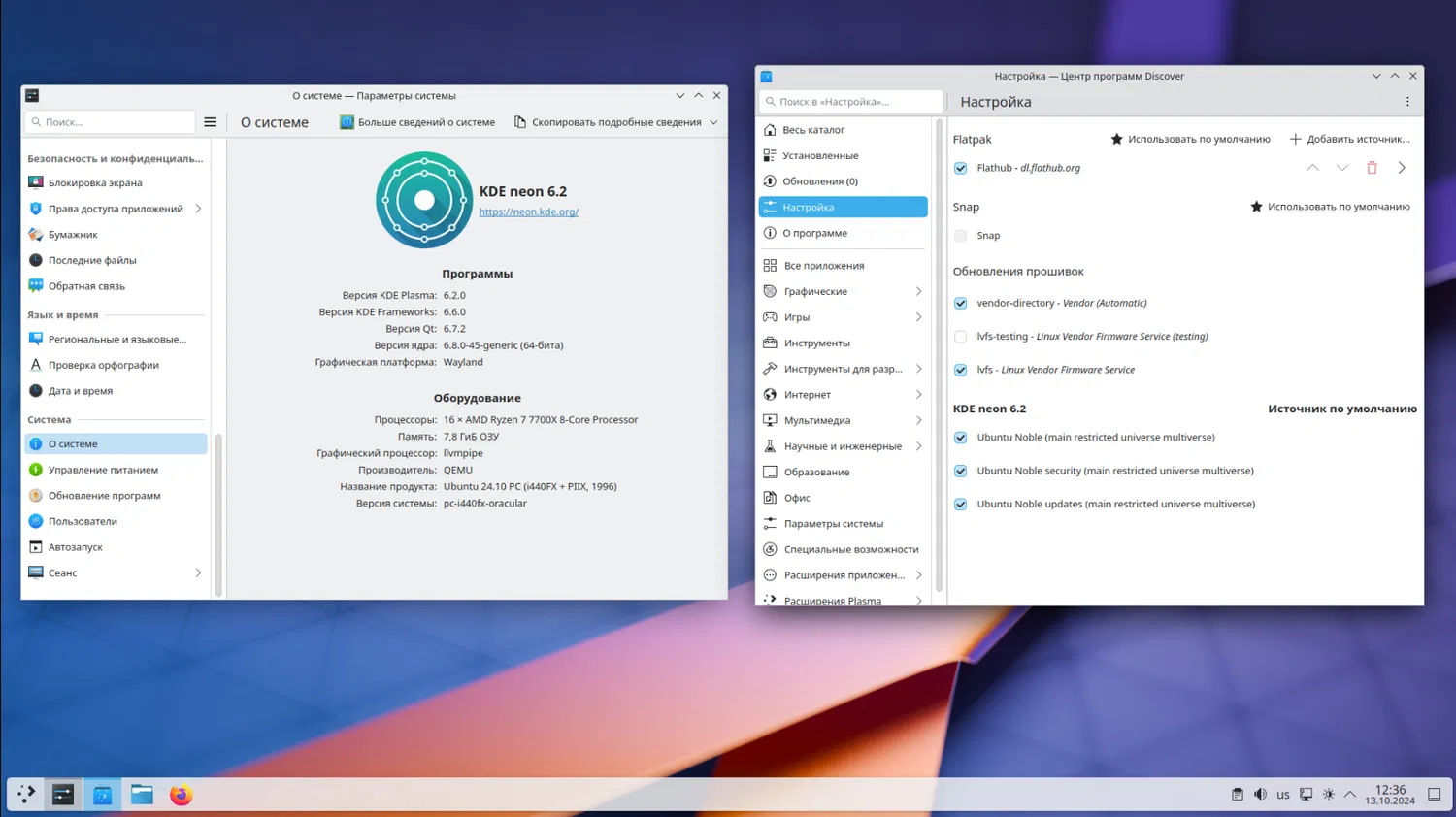
Task: Click 'Больше сведений о системе' button
Action: click(417, 122)
